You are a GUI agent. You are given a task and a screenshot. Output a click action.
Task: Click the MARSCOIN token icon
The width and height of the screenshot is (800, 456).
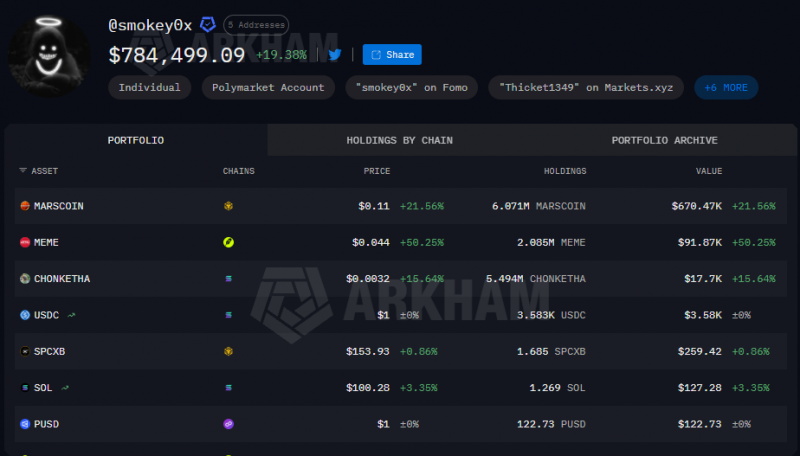(x=24, y=206)
